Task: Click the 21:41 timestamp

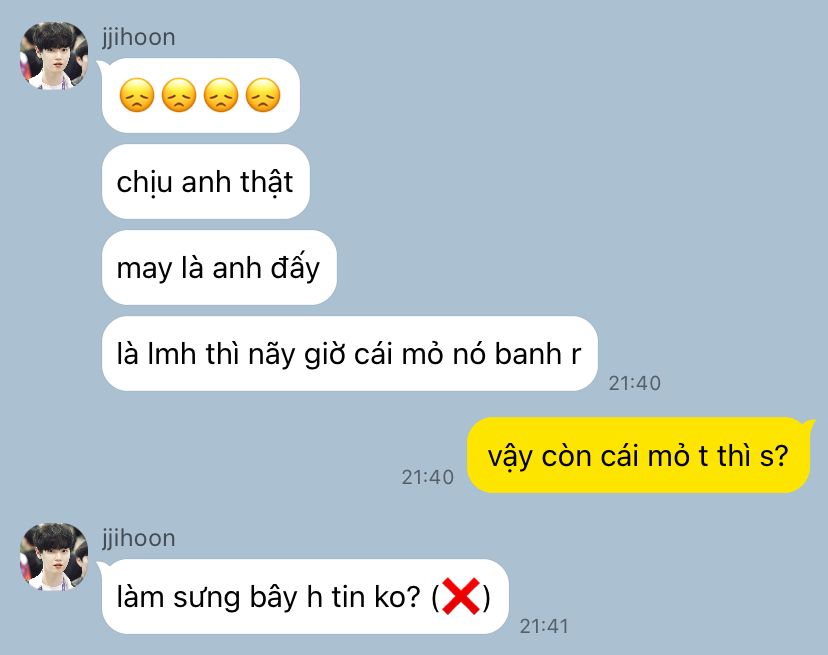Action: coord(544,626)
